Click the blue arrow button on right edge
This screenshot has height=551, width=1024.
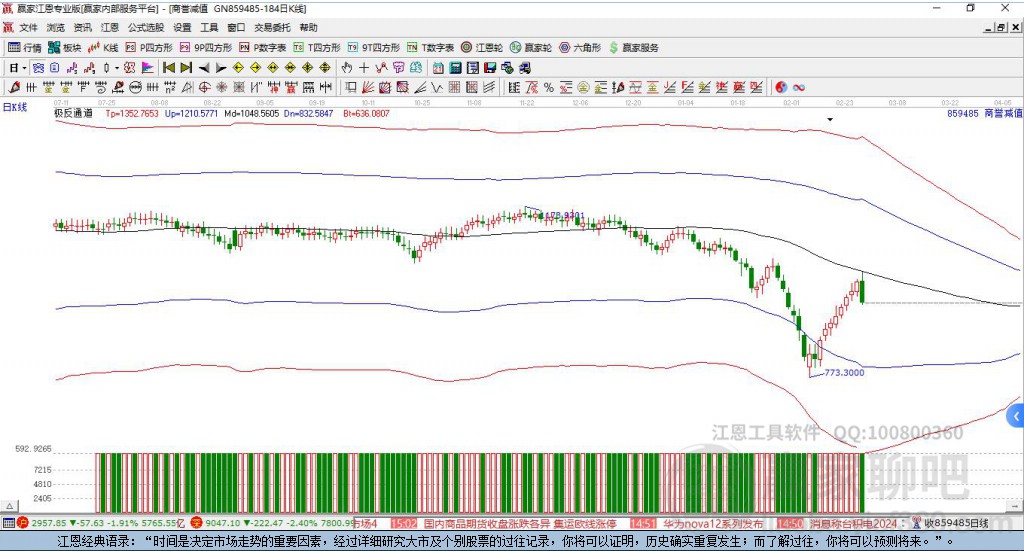(x=1017, y=415)
